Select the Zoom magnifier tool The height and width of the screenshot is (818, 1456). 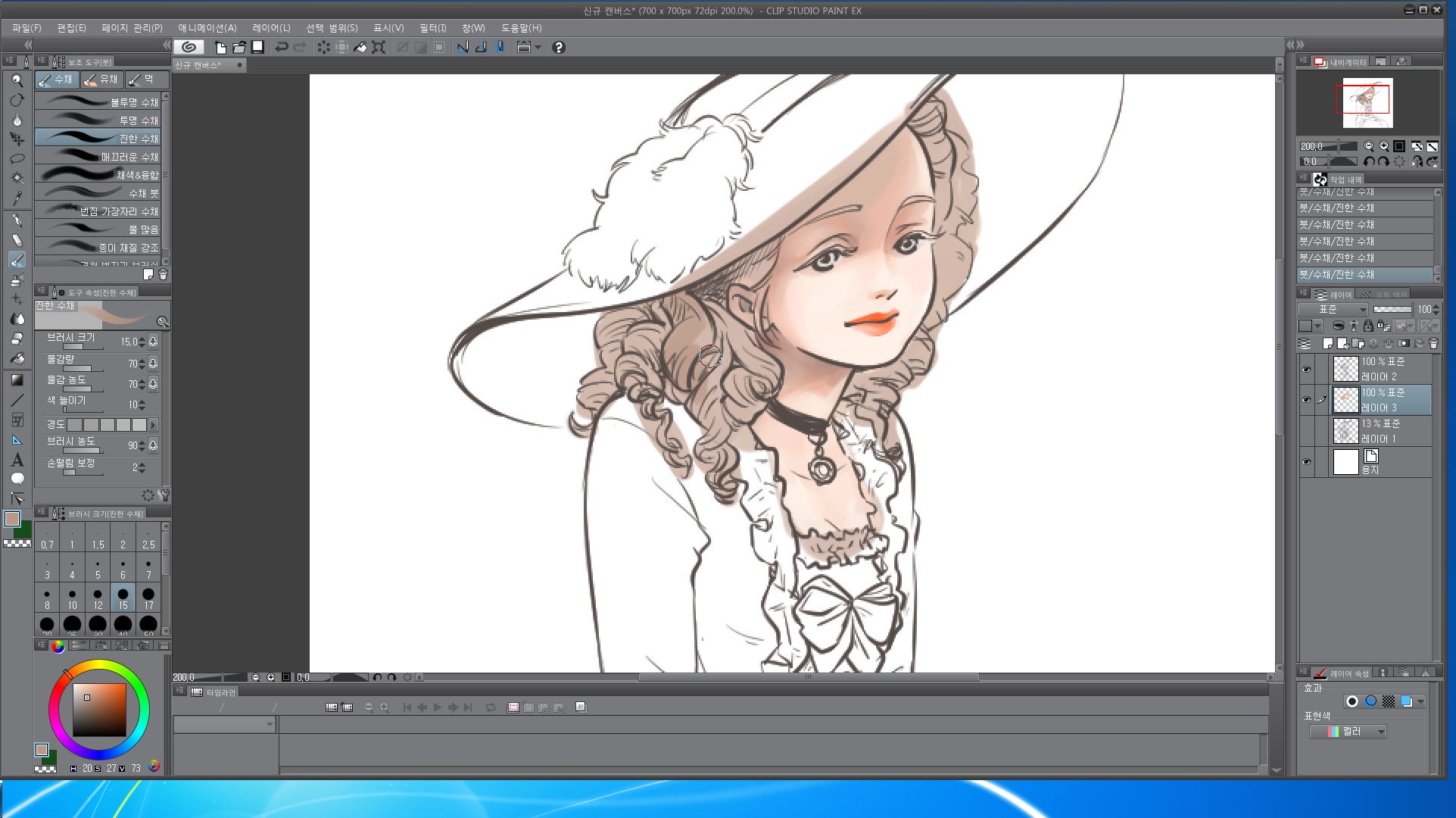[17, 80]
